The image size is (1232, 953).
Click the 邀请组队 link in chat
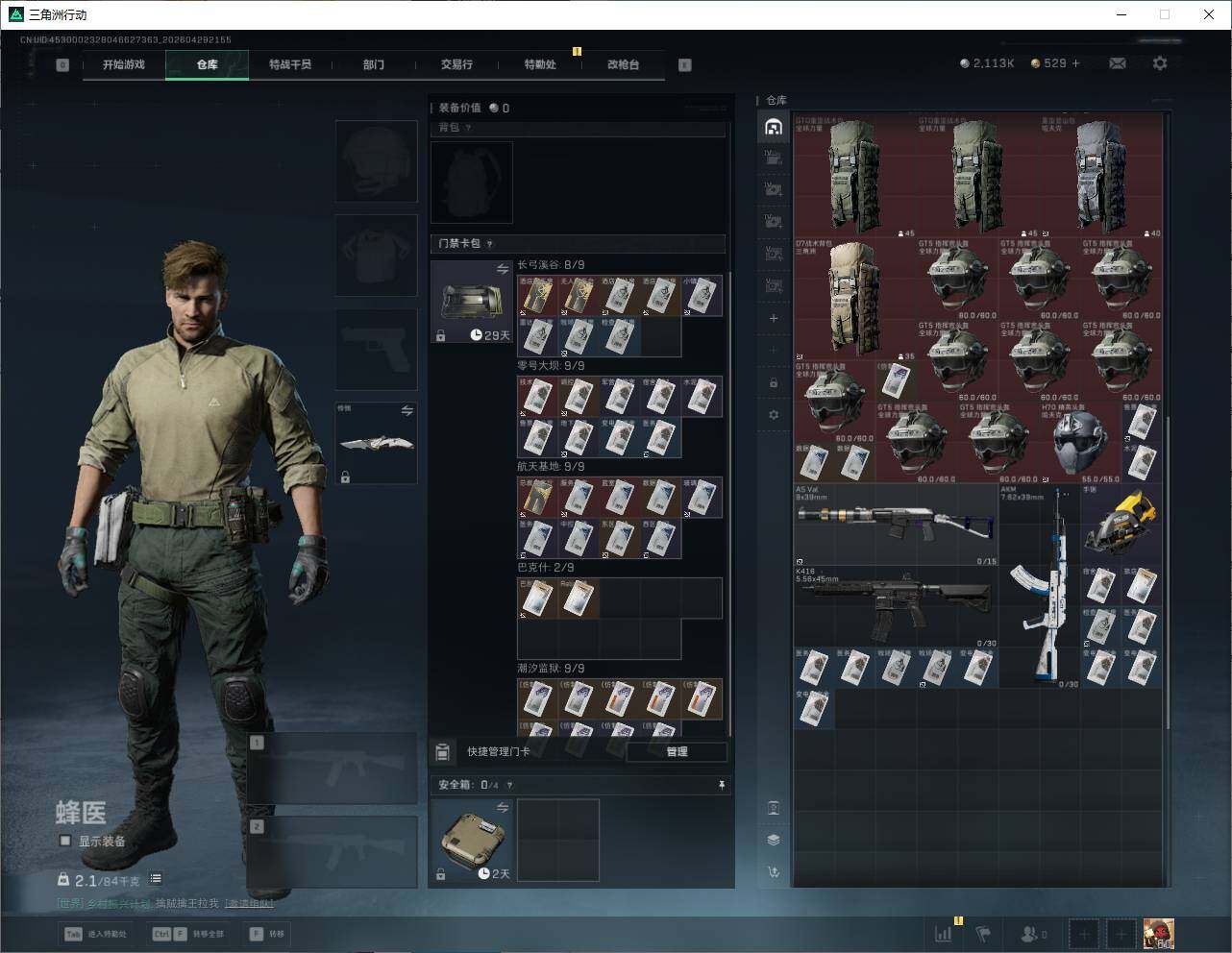coord(249,904)
